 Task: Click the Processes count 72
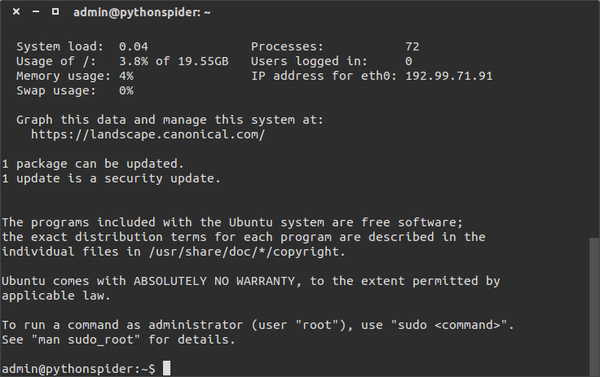(x=412, y=47)
